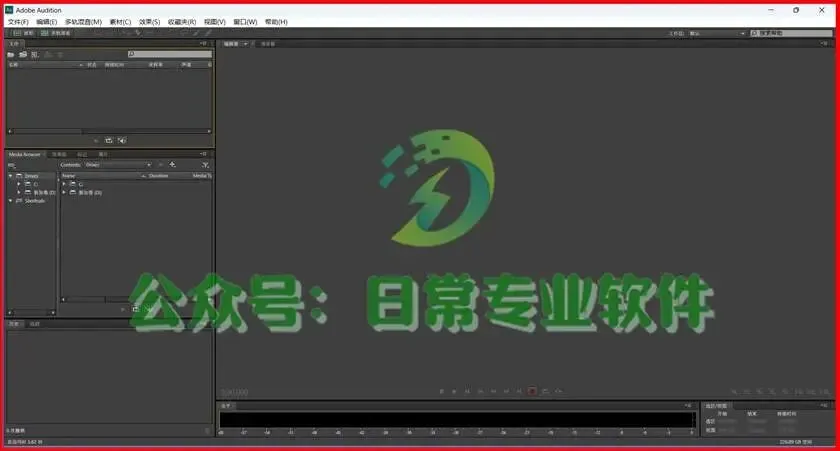The width and height of the screenshot is (840, 451).
Task: Click the Levels meter bar
Action: pos(457,419)
